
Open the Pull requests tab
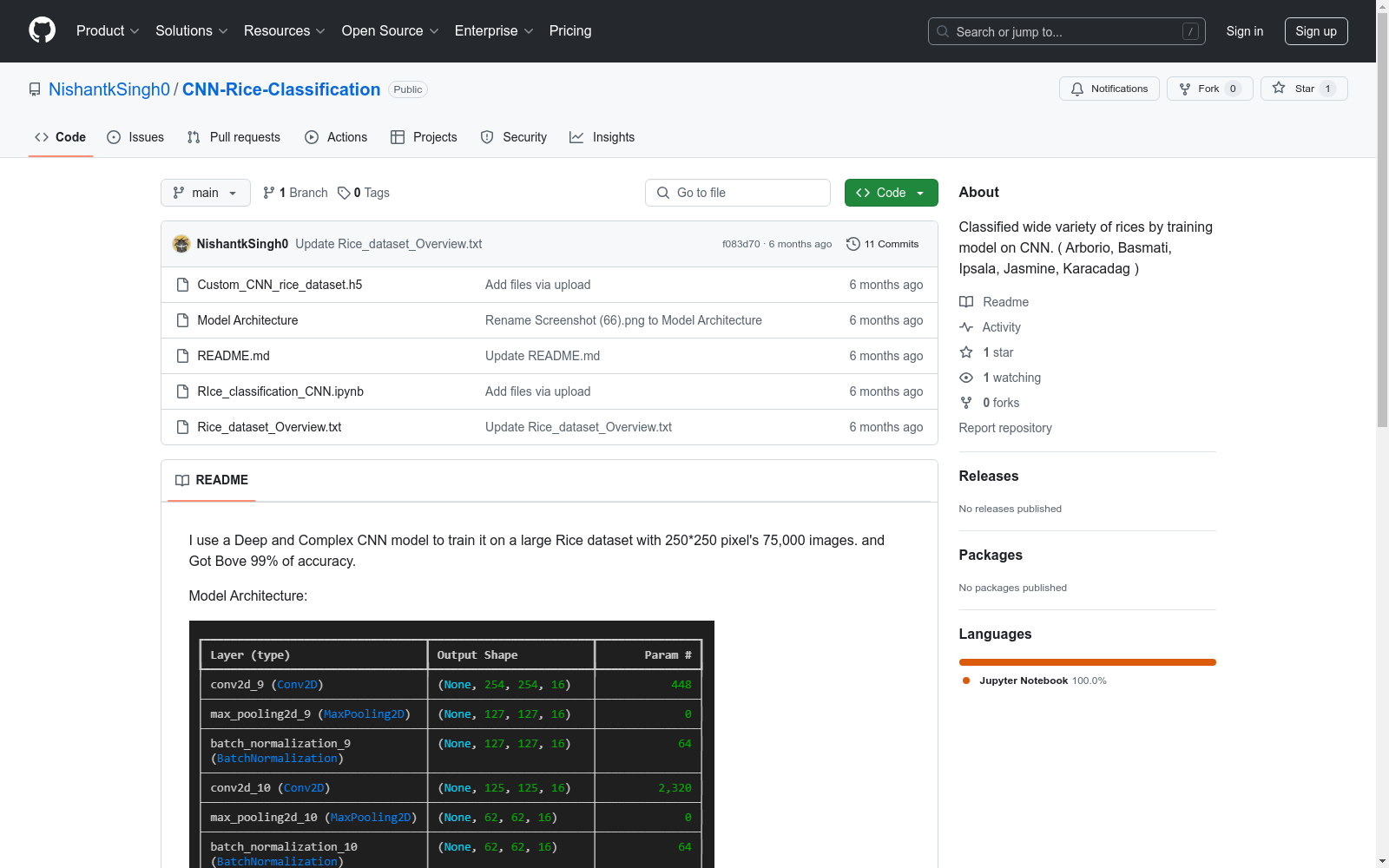coord(234,137)
